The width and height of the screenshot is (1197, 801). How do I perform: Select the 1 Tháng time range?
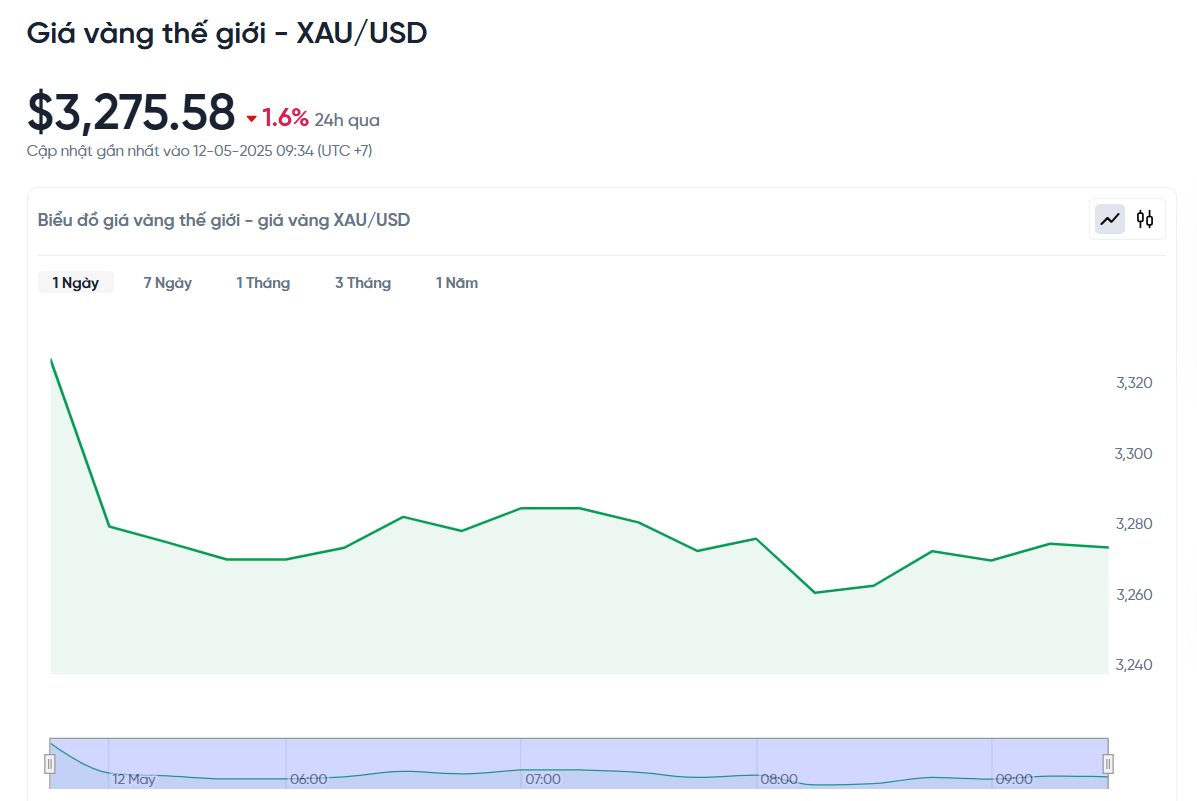point(263,283)
